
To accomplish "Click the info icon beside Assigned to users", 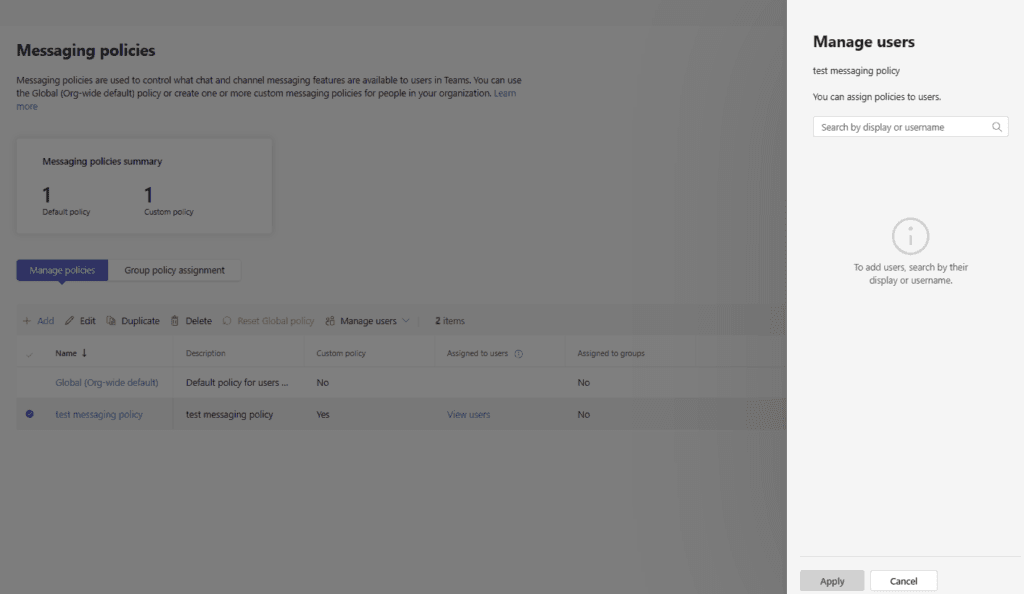I will (x=519, y=353).
